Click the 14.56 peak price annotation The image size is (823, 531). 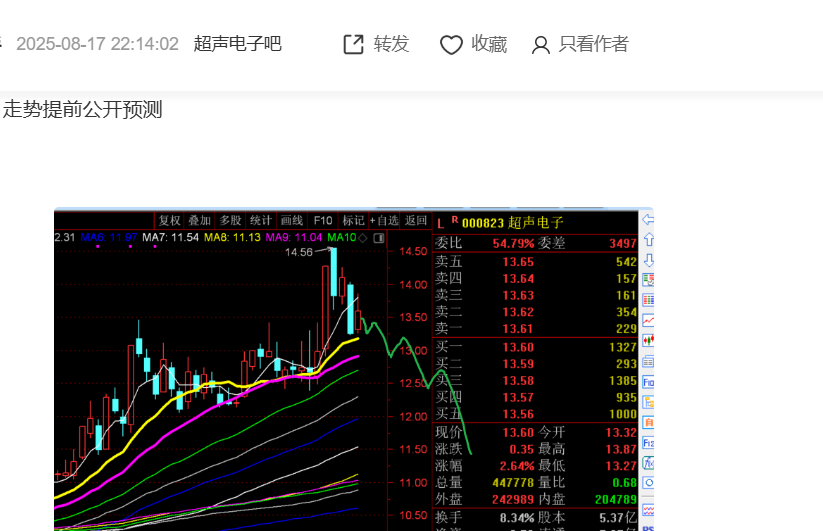(299, 252)
